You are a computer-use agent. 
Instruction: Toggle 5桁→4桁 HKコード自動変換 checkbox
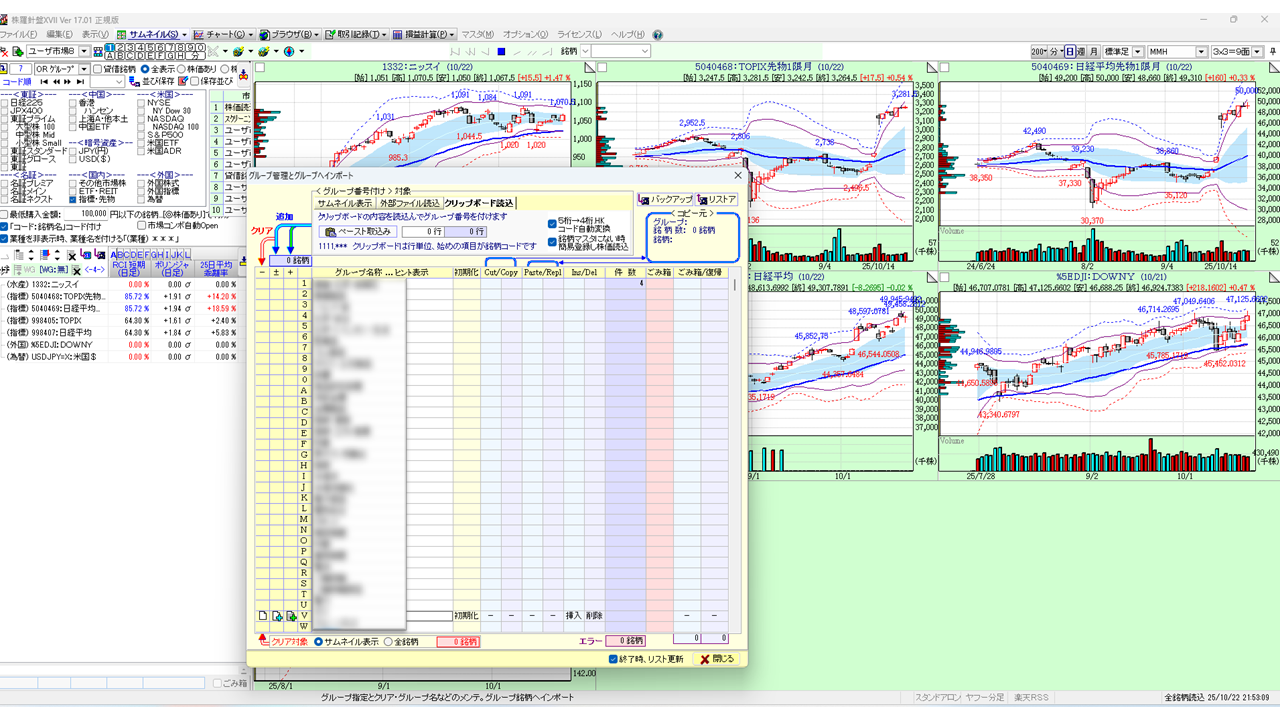click(553, 224)
